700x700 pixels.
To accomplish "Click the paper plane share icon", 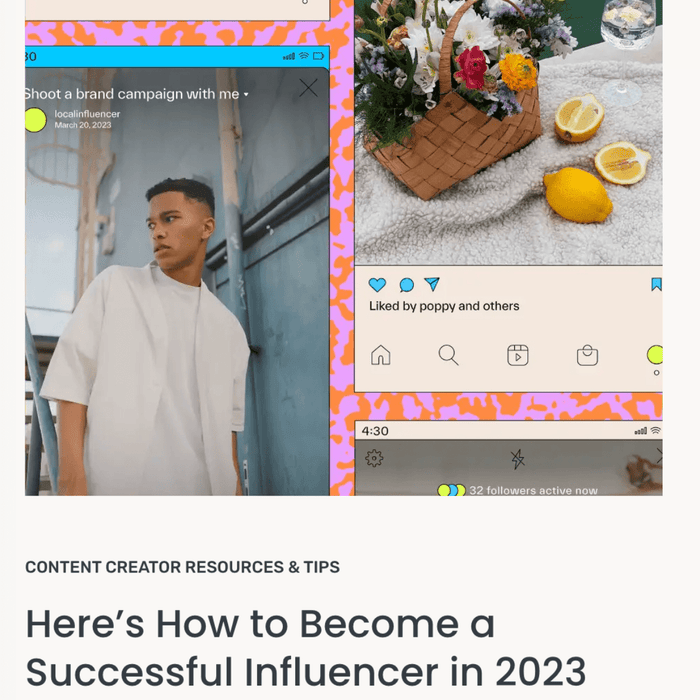I will (x=432, y=284).
